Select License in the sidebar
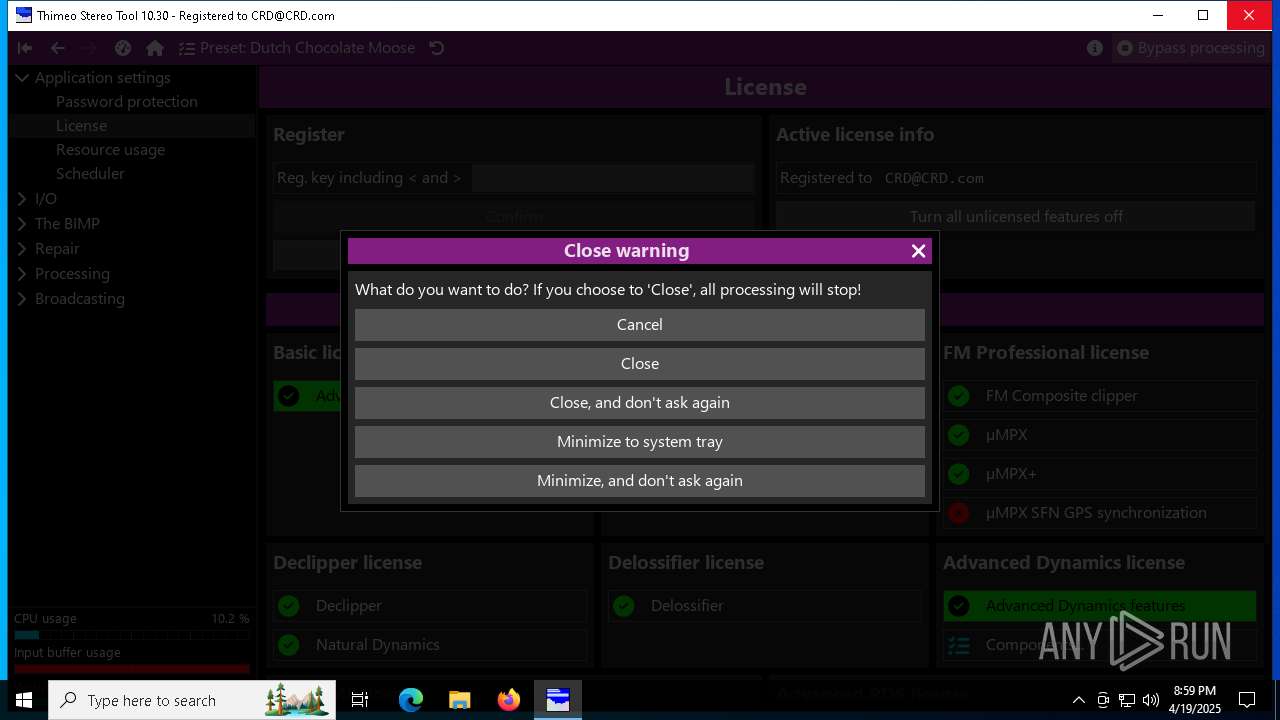This screenshot has width=1280, height=720. [81, 126]
